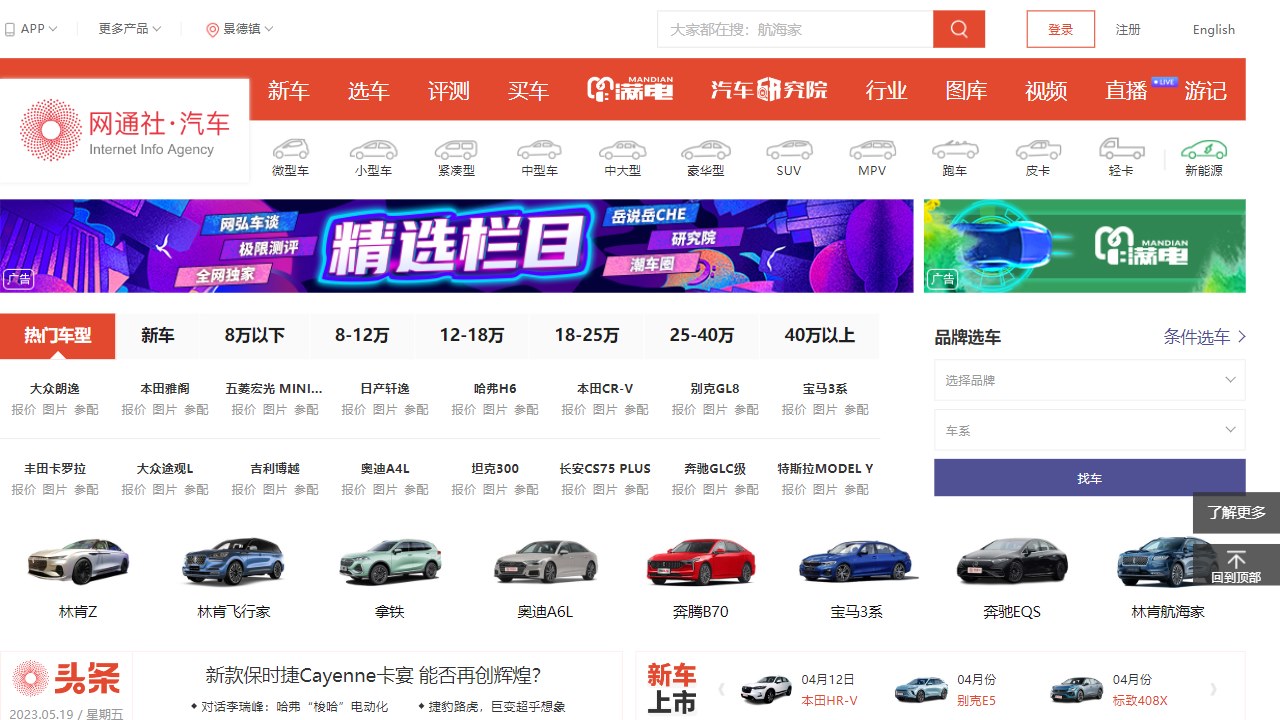This screenshot has height=720, width=1280.
Task: Click the next arrow in 新车上市 carousel
Action: coord(1213,689)
